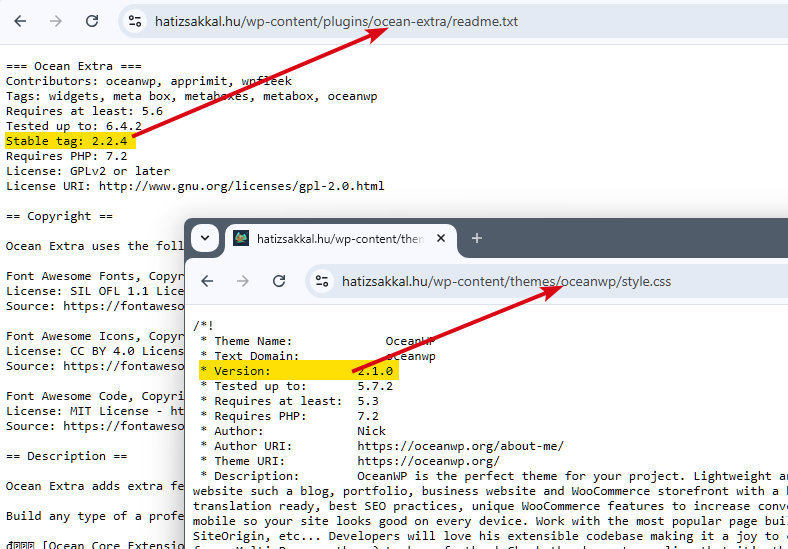
Task: Open site information icon in style.css address bar
Action: pyautogui.click(x=322, y=281)
